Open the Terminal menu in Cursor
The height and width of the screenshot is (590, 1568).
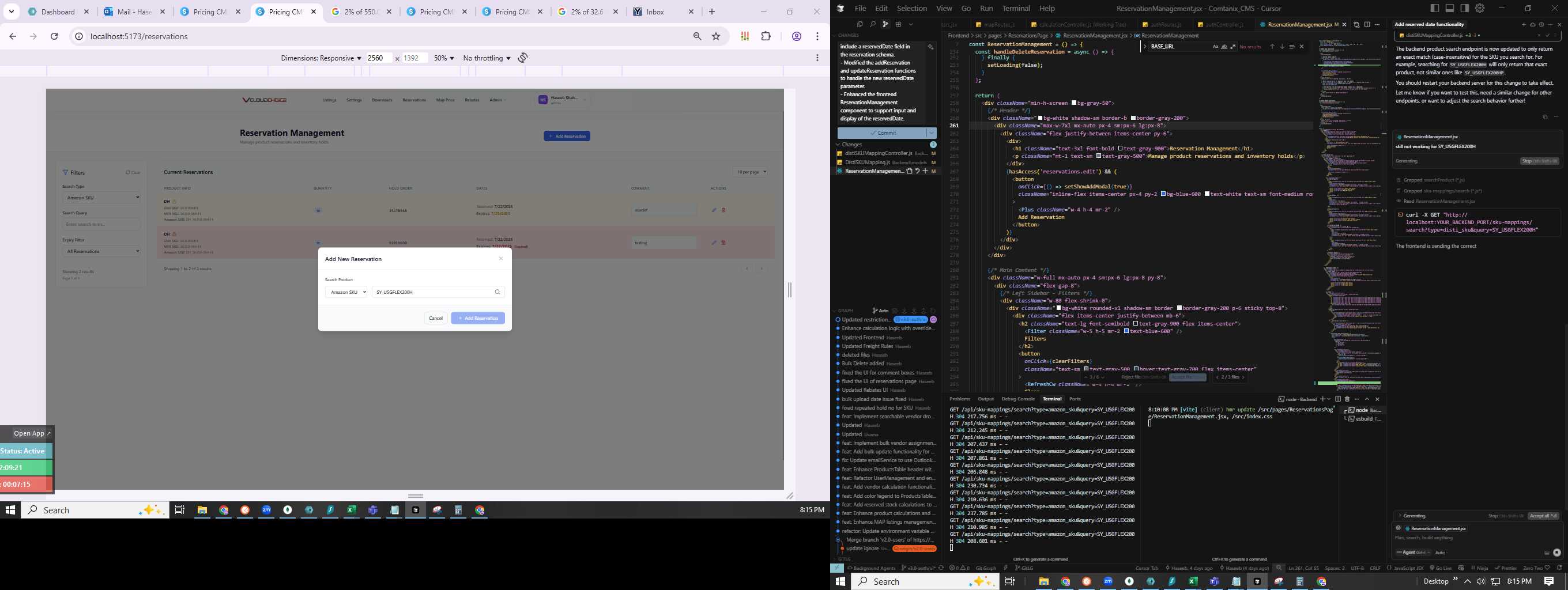pos(1016,8)
